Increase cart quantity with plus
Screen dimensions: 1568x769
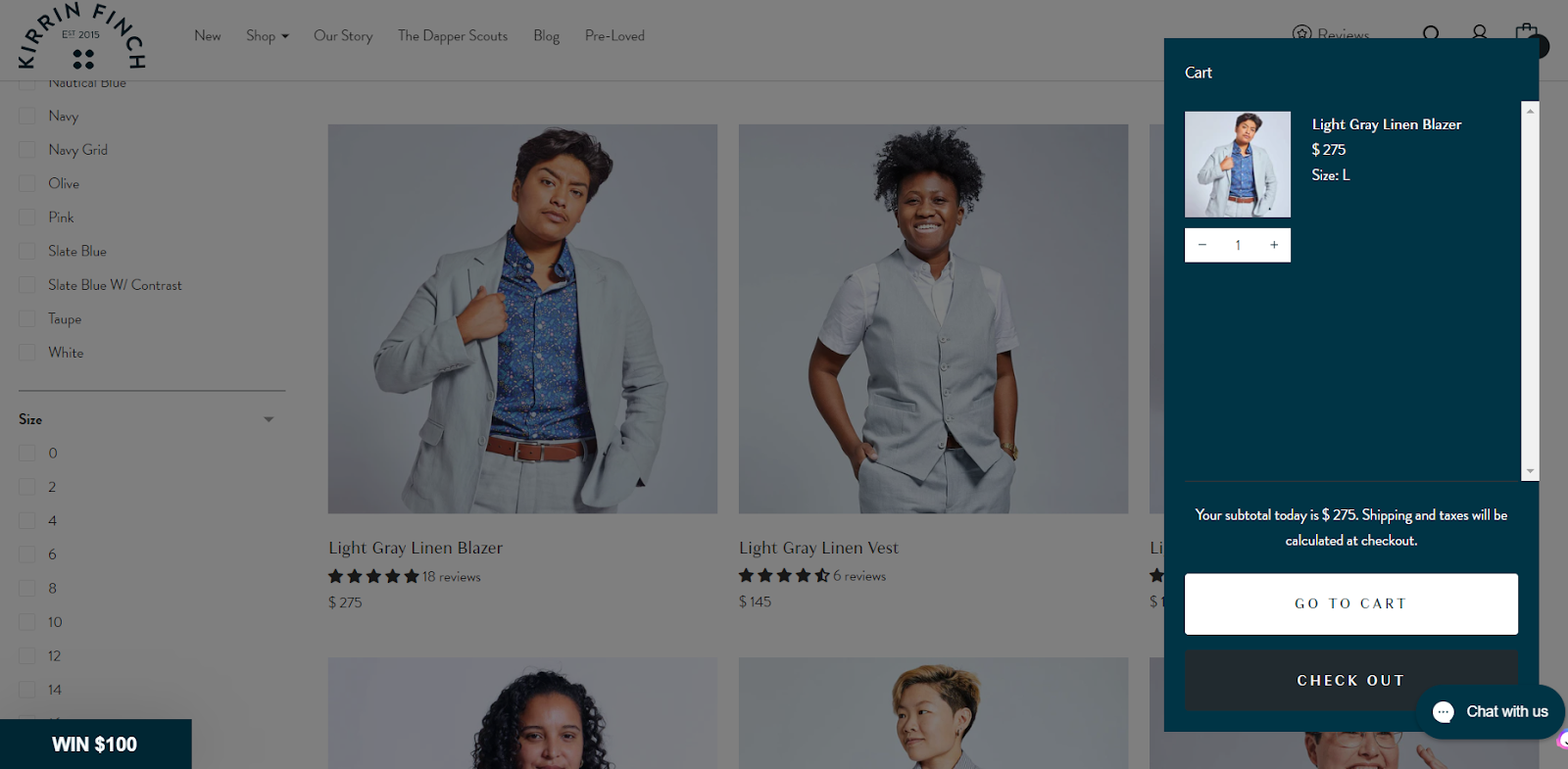(1274, 245)
